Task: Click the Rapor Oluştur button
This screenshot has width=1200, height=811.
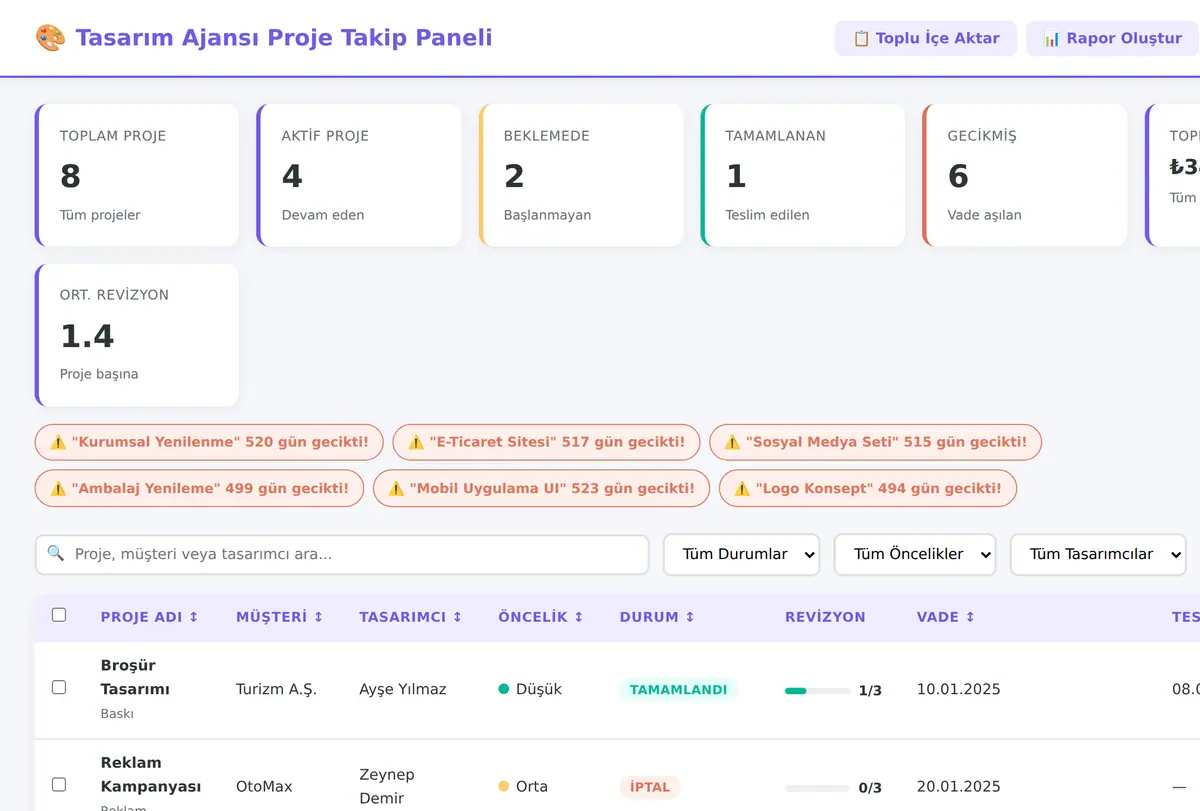Action: coord(1113,38)
